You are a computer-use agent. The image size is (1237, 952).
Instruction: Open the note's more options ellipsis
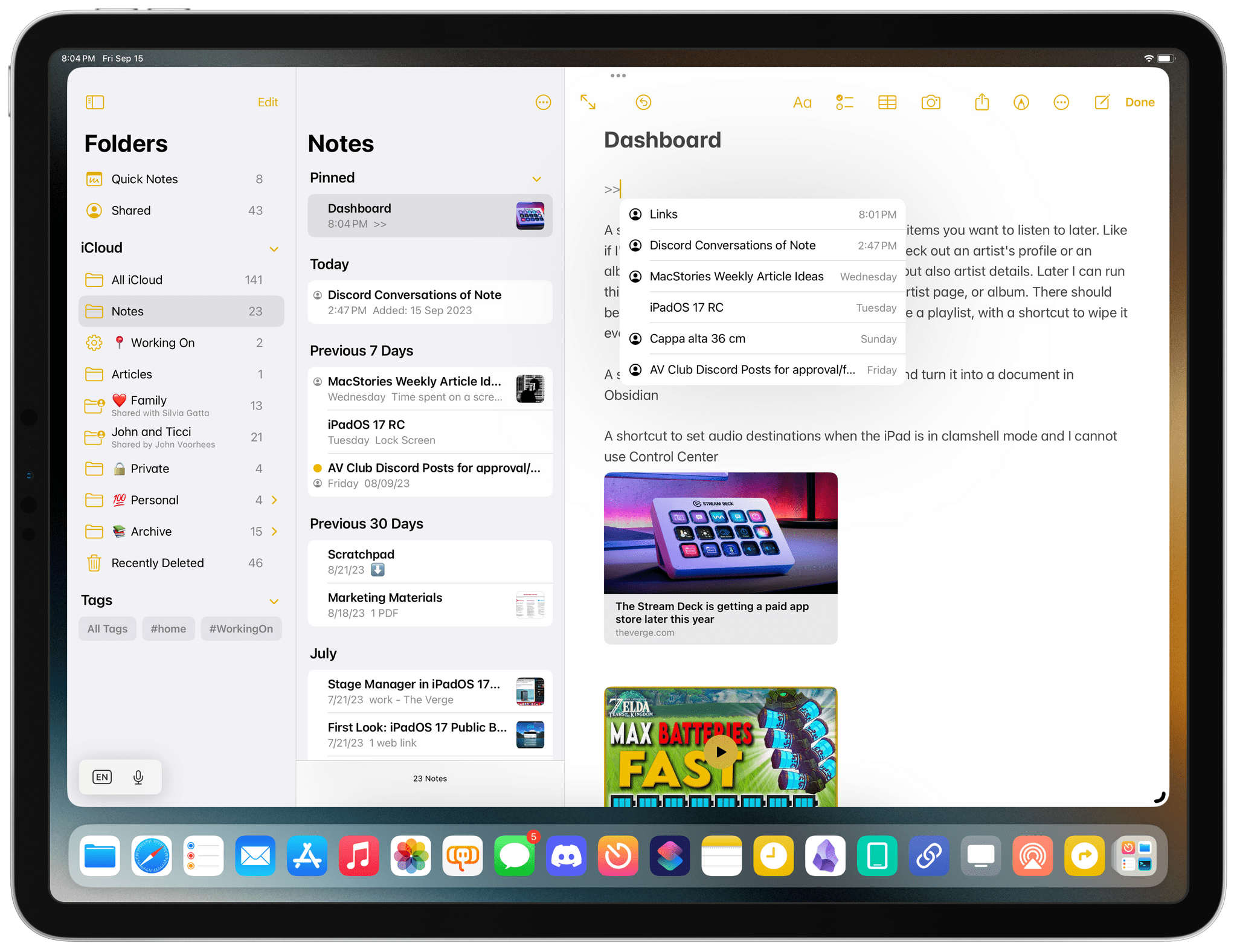coord(1061,102)
